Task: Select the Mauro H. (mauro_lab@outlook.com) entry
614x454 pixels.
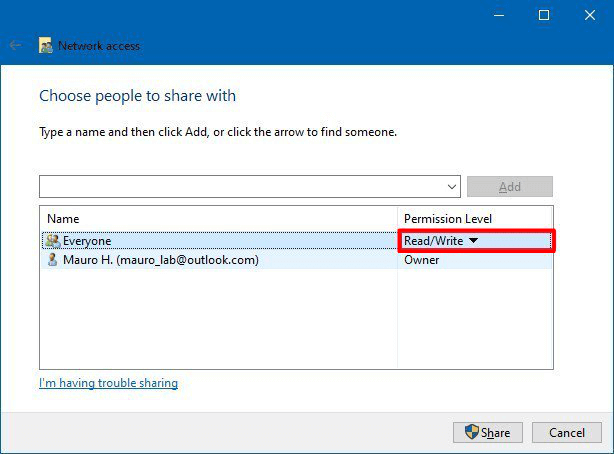Action: pyautogui.click(x=160, y=260)
